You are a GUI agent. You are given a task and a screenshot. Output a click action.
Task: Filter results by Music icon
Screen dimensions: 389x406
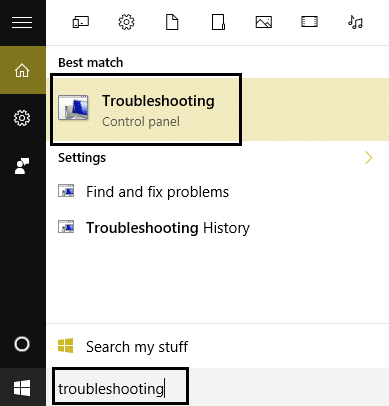pos(355,22)
